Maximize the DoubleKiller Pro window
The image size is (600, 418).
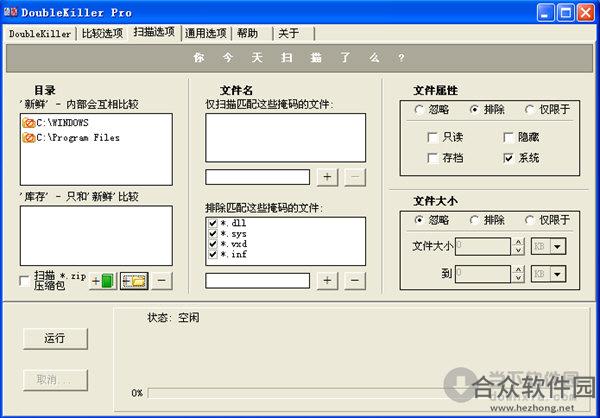(566, 13)
